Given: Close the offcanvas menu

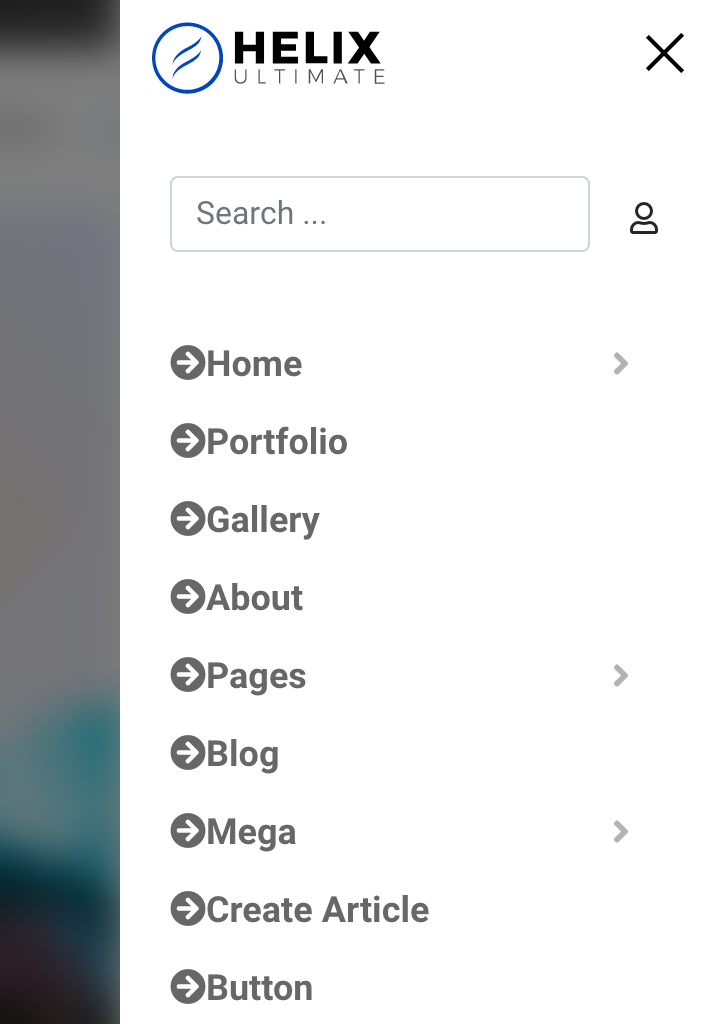Looking at the screenshot, I should [664, 54].
